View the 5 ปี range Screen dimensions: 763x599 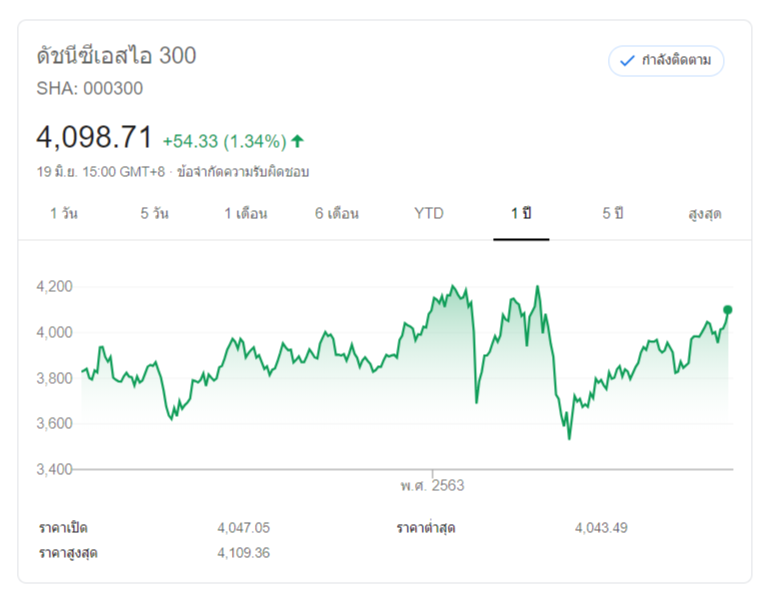pos(613,214)
